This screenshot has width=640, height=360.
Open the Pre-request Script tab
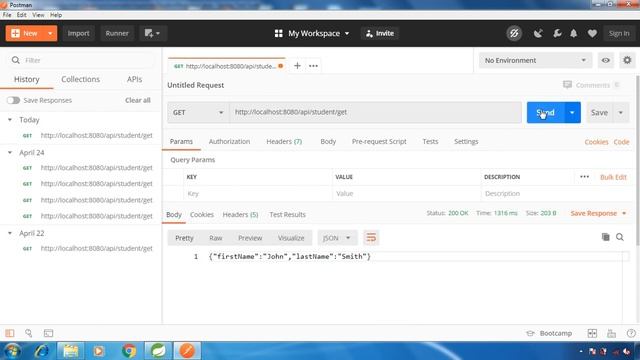379,141
